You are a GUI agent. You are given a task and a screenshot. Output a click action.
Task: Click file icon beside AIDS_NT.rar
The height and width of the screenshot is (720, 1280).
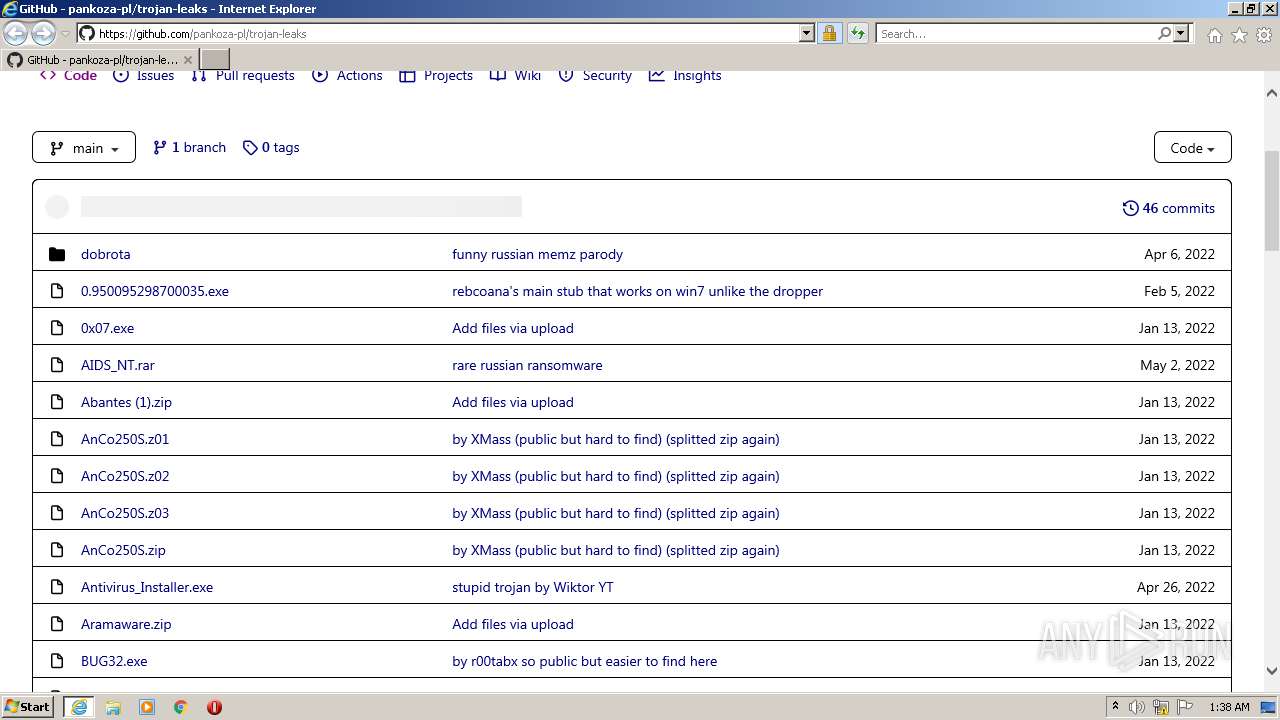57,365
